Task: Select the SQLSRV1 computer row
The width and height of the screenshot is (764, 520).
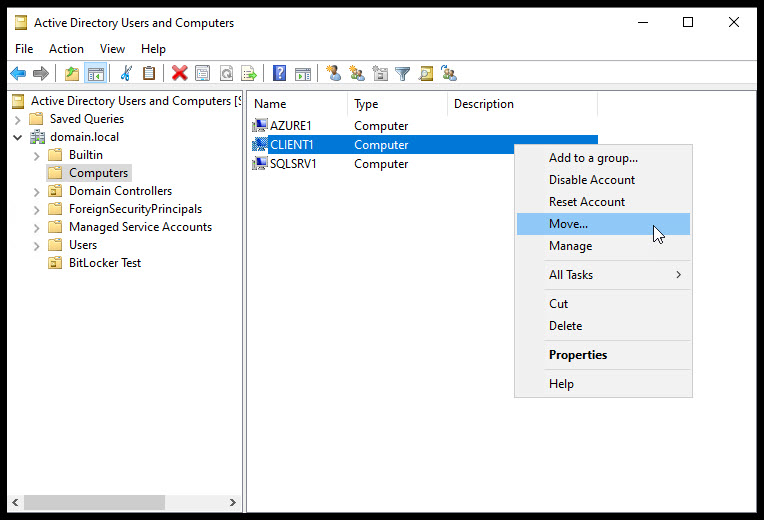Action: point(423,163)
